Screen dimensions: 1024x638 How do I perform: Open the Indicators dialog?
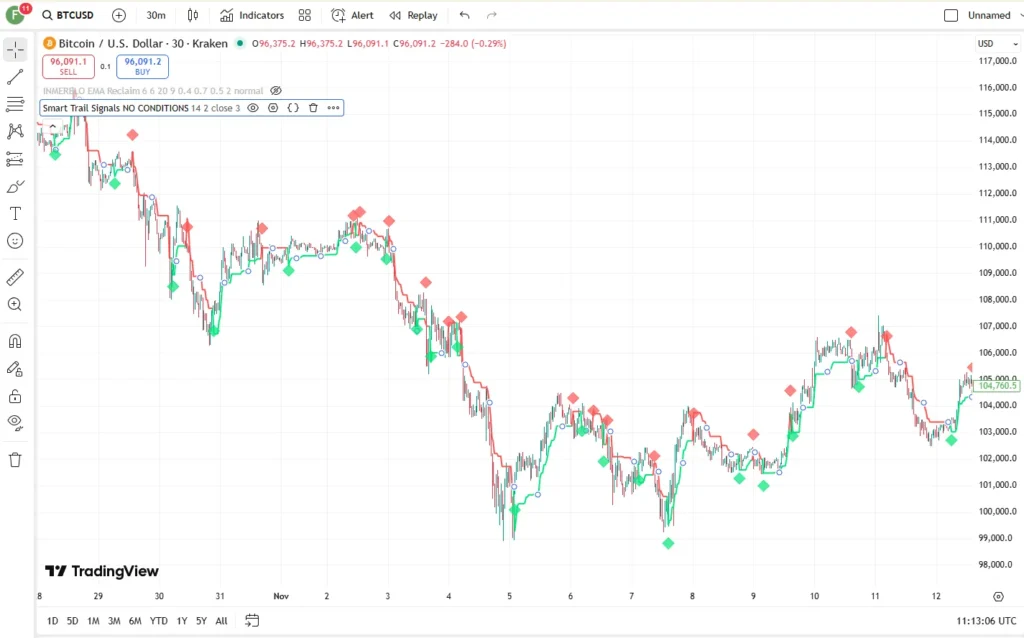[x=252, y=15]
